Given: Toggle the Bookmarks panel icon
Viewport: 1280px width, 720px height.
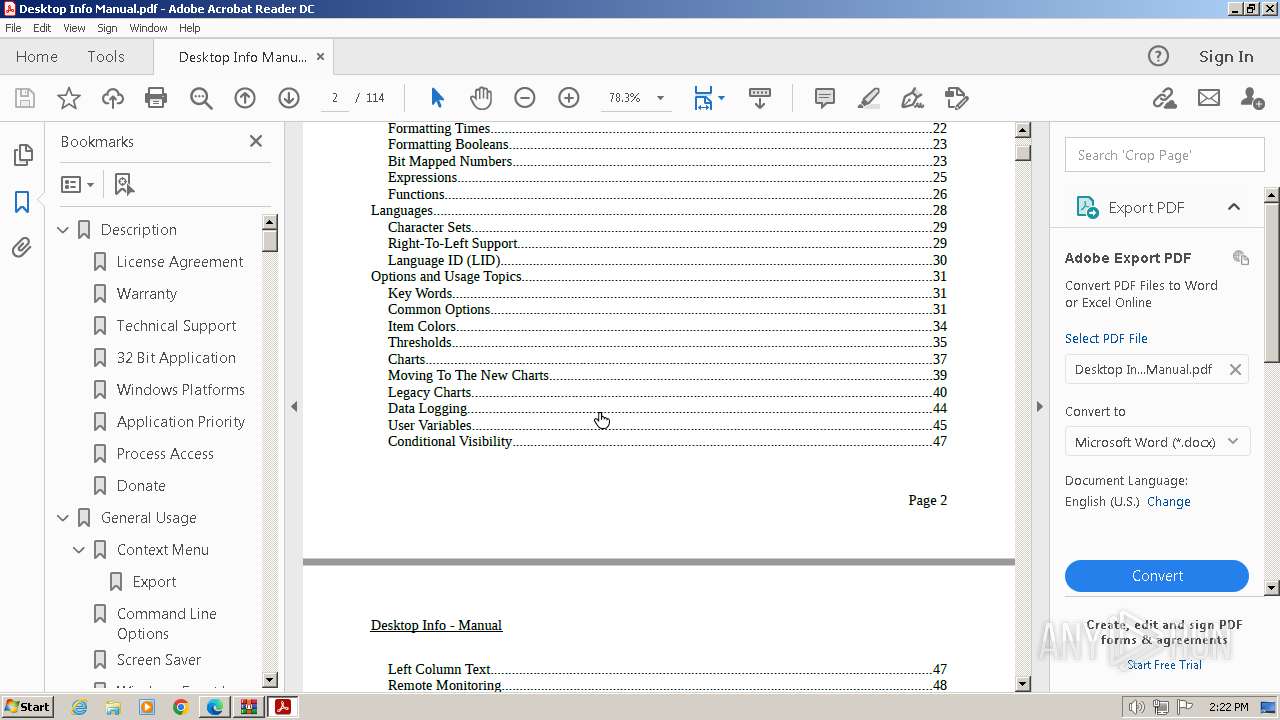Looking at the screenshot, I should (22, 201).
